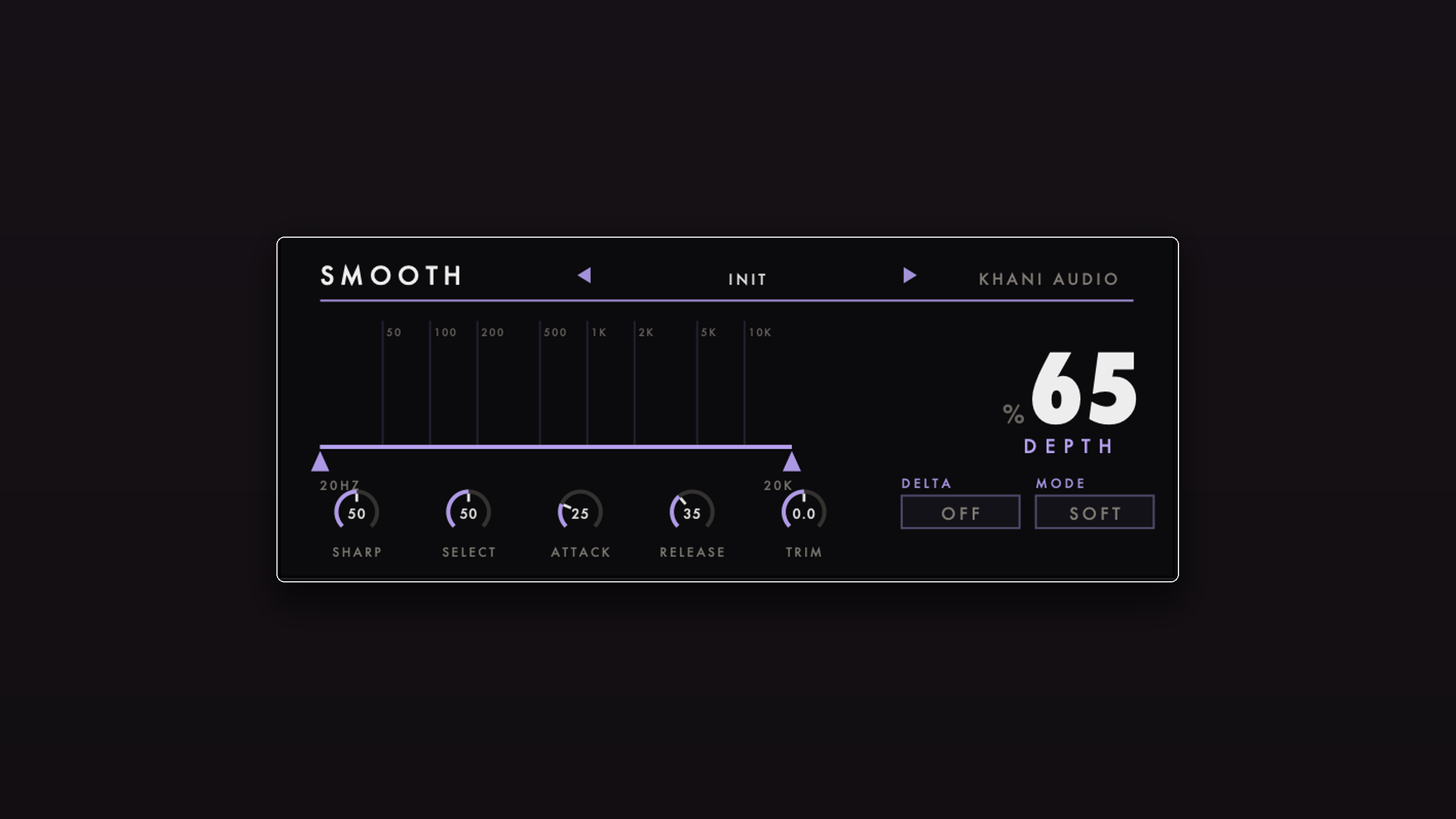This screenshot has height=819, width=1456.
Task: Click the 100 frequency grid label
Action: [x=445, y=333]
